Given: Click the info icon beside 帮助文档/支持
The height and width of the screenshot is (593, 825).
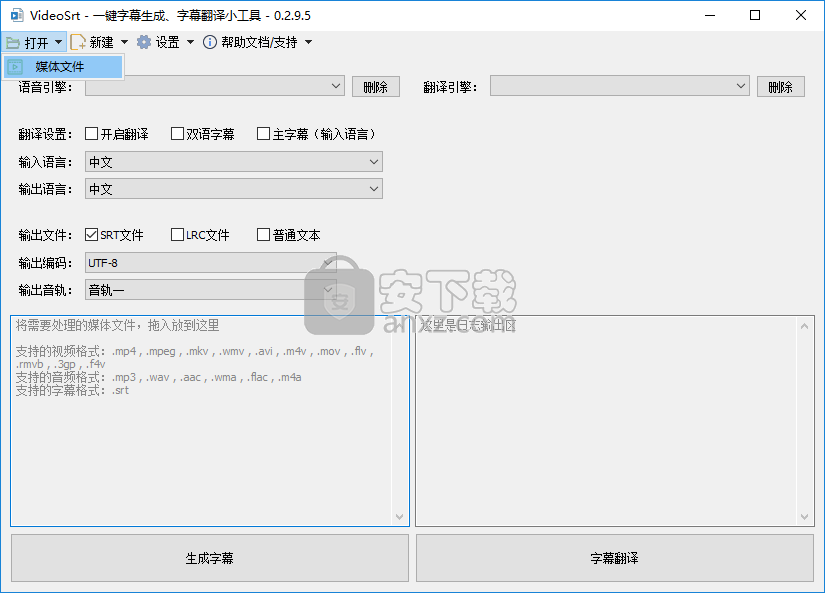Looking at the screenshot, I should (x=209, y=42).
